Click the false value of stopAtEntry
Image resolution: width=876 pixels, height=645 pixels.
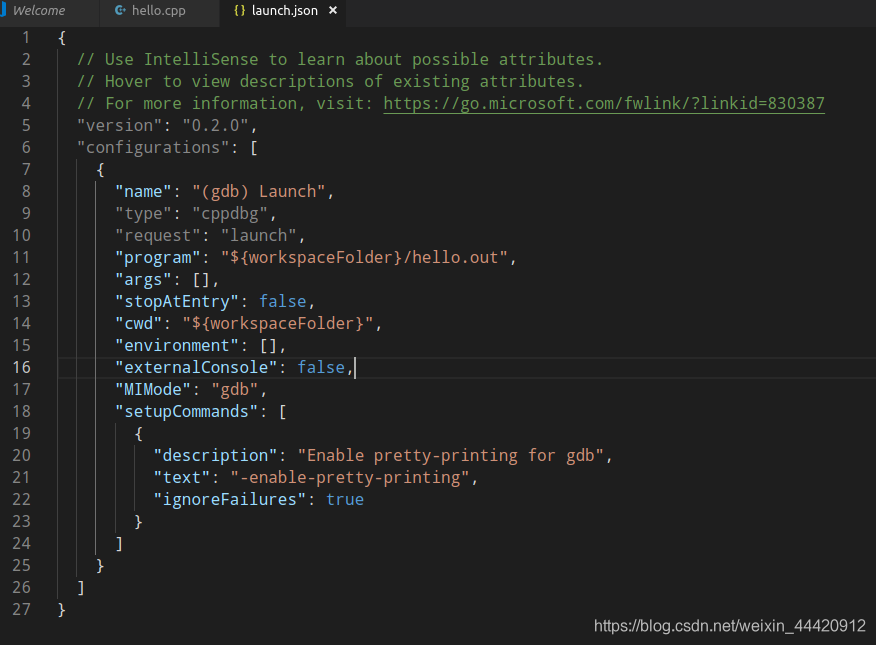coord(283,302)
